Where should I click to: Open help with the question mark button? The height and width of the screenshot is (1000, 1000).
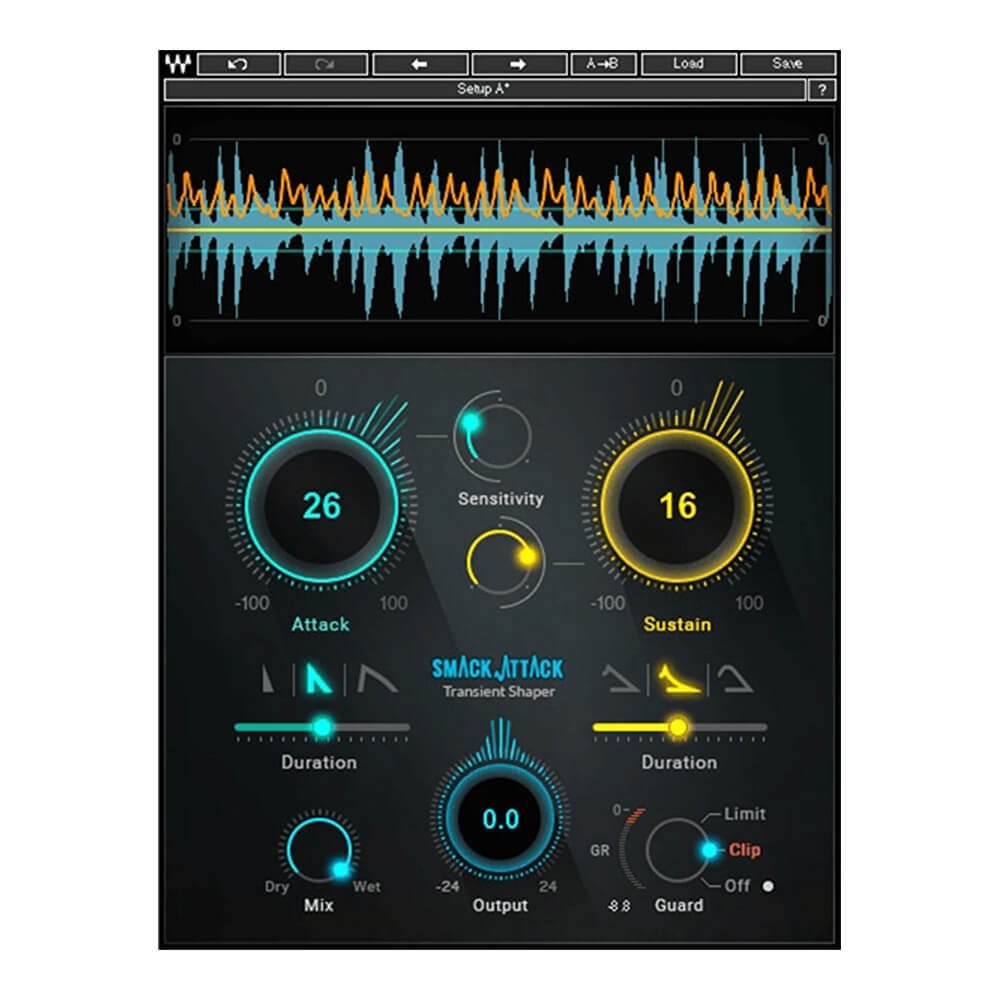point(822,90)
